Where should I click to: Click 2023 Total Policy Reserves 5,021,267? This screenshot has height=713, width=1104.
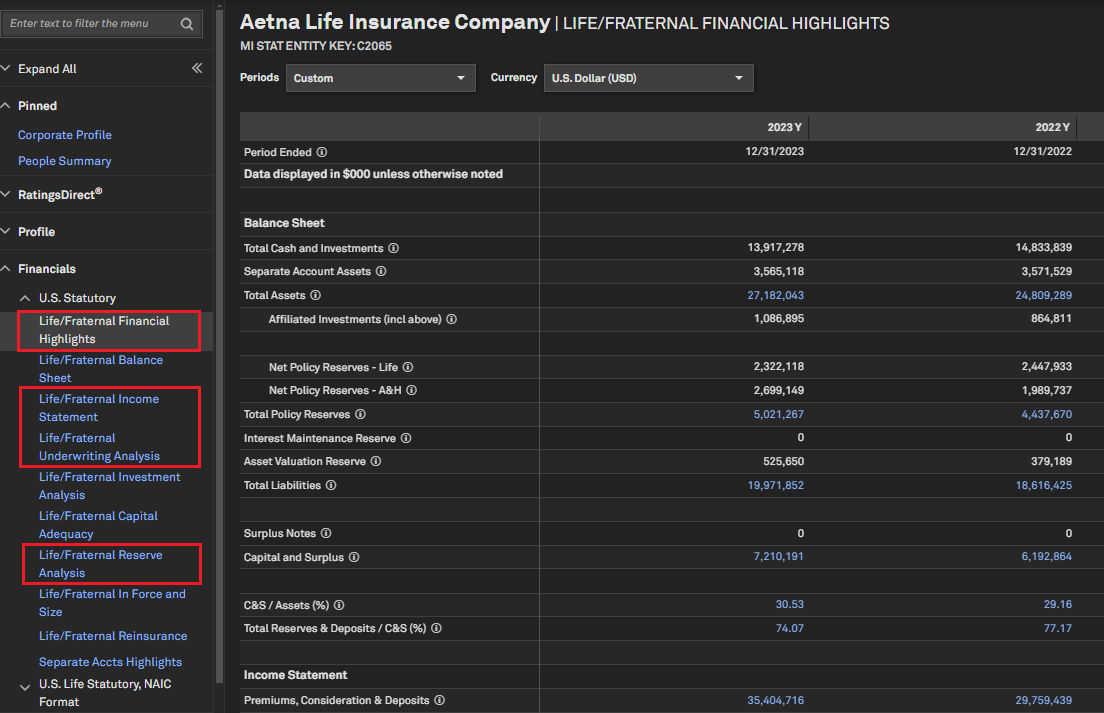(779, 414)
